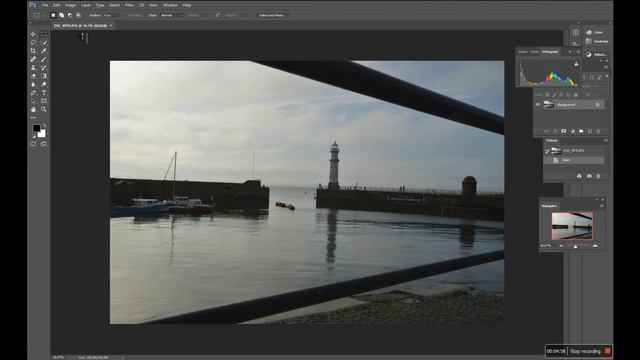This screenshot has width=640, height=360.
Task: Open the Layer menu
Action: 85,5
